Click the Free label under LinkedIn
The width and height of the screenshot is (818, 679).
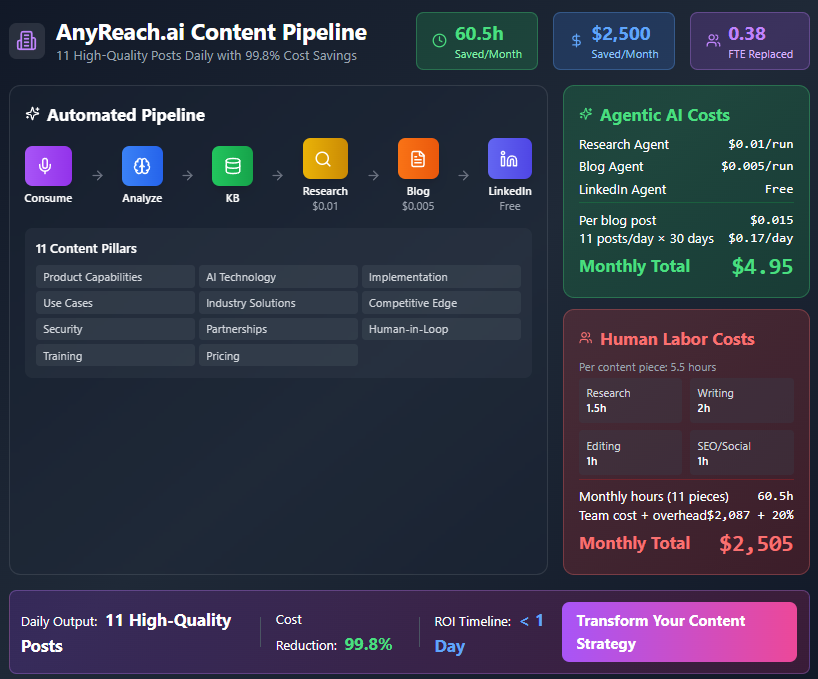[x=510, y=206]
